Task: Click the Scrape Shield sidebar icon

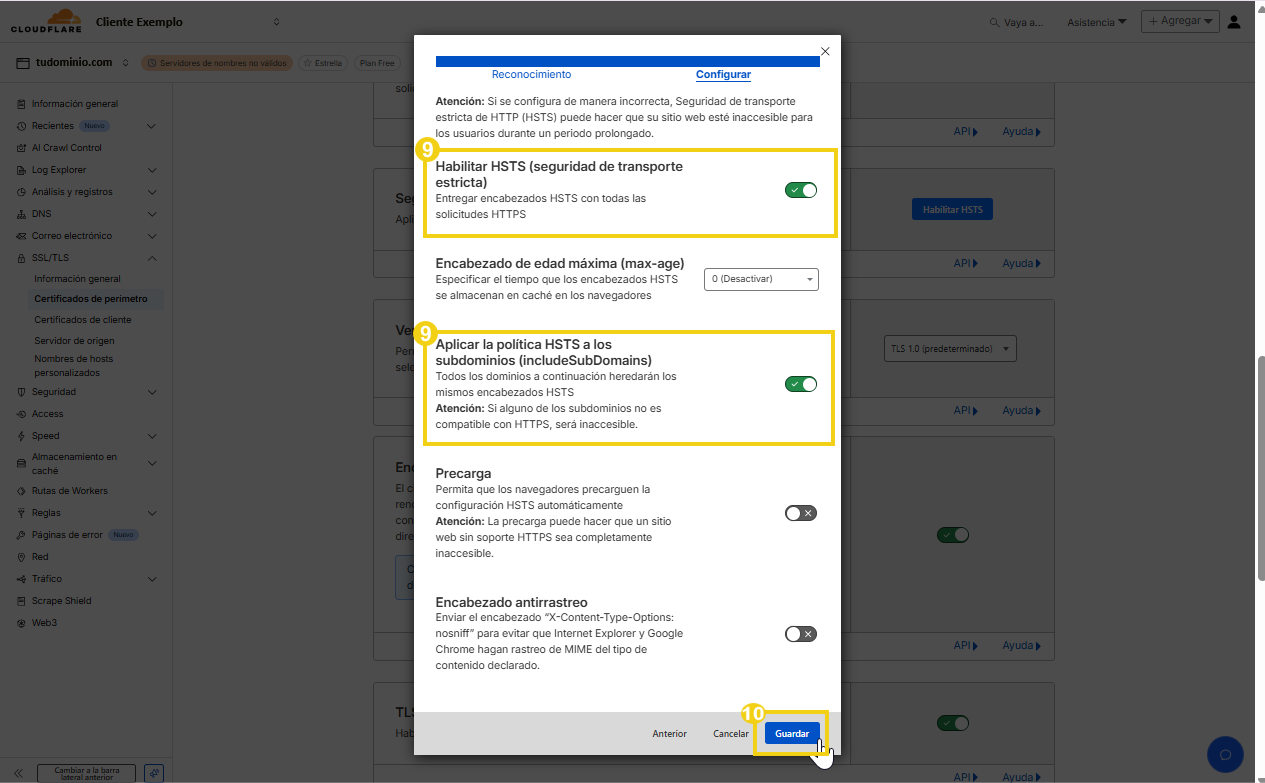Action: pos(20,600)
